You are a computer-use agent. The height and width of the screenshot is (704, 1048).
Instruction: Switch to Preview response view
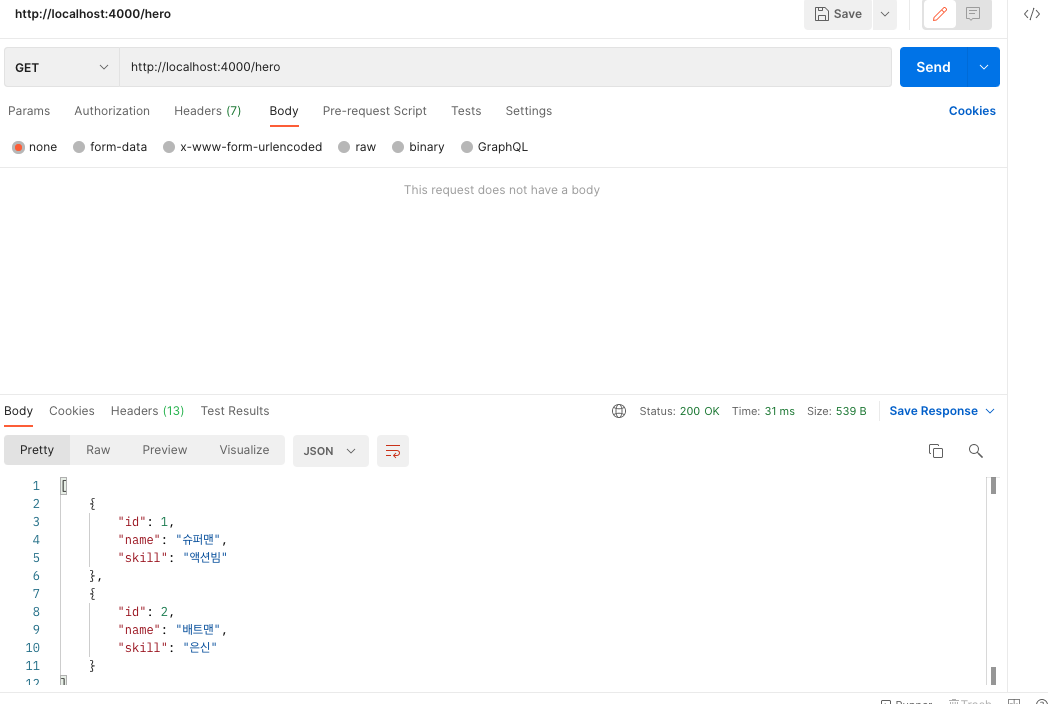164,450
